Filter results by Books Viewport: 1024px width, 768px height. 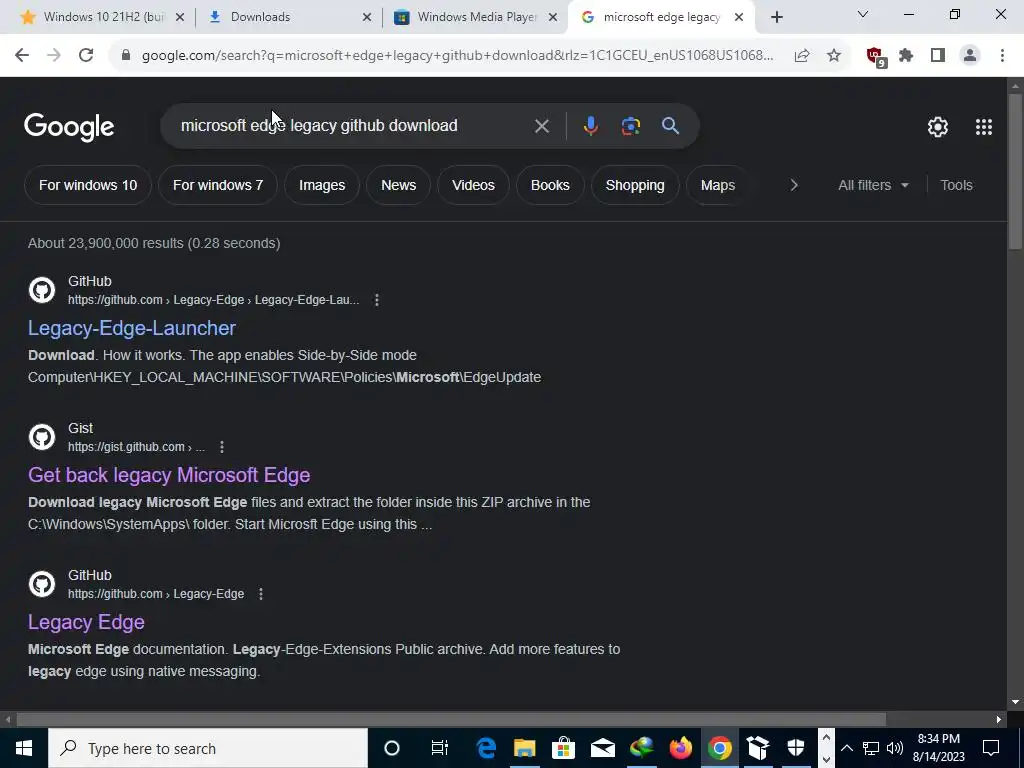point(550,185)
